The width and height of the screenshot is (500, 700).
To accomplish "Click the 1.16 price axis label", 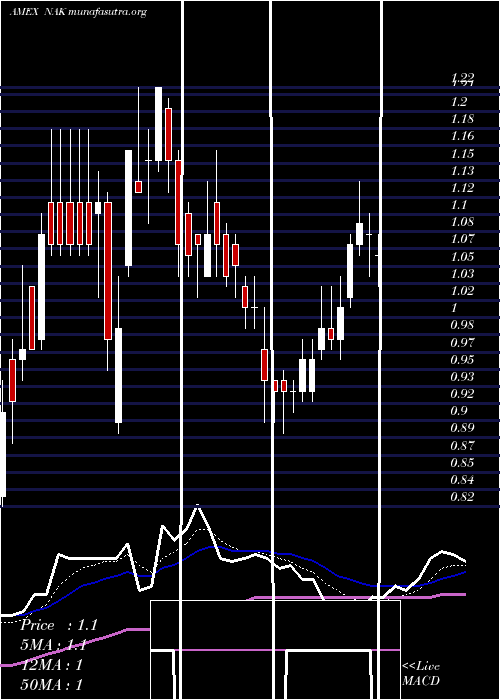I will pyautogui.click(x=462, y=136).
